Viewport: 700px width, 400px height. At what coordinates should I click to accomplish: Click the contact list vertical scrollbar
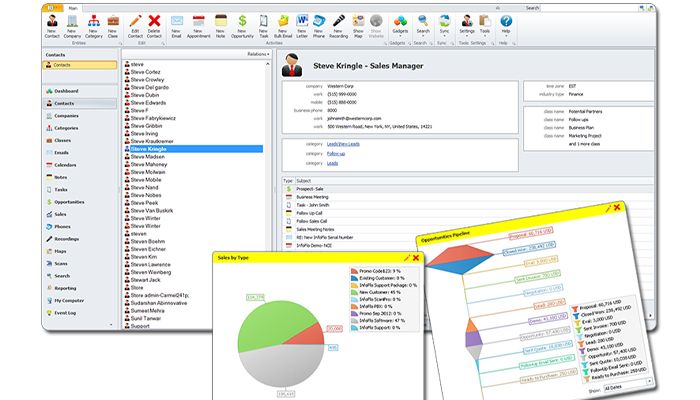pyautogui.click(x=268, y=194)
